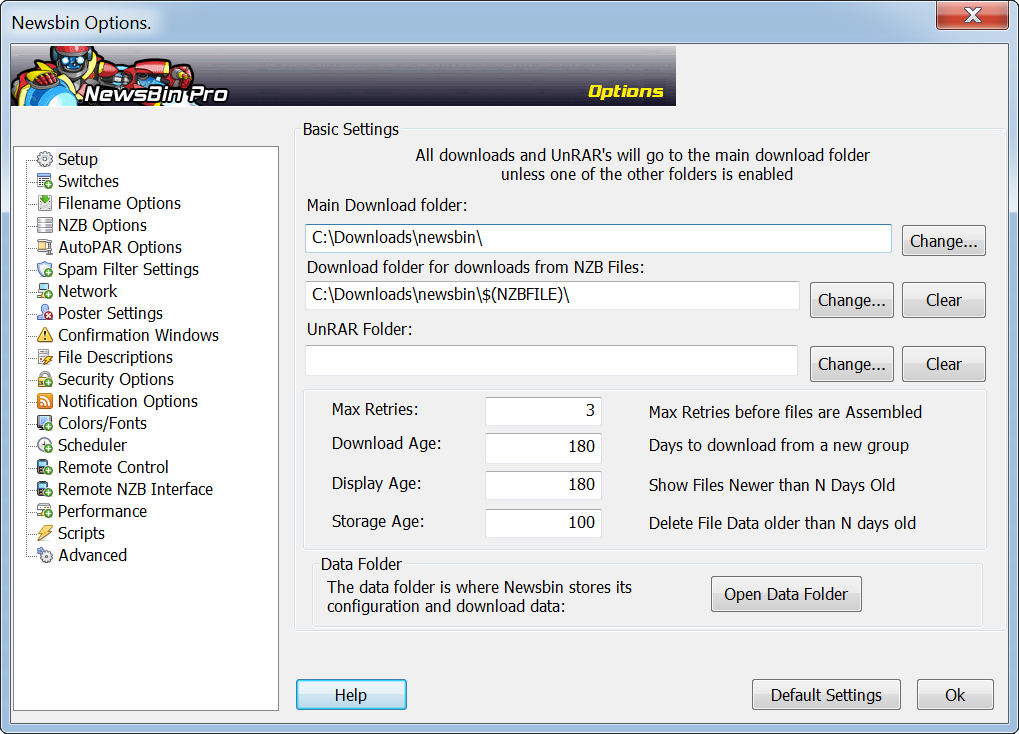
Task: Click Change for NZB download folder
Action: point(851,300)
